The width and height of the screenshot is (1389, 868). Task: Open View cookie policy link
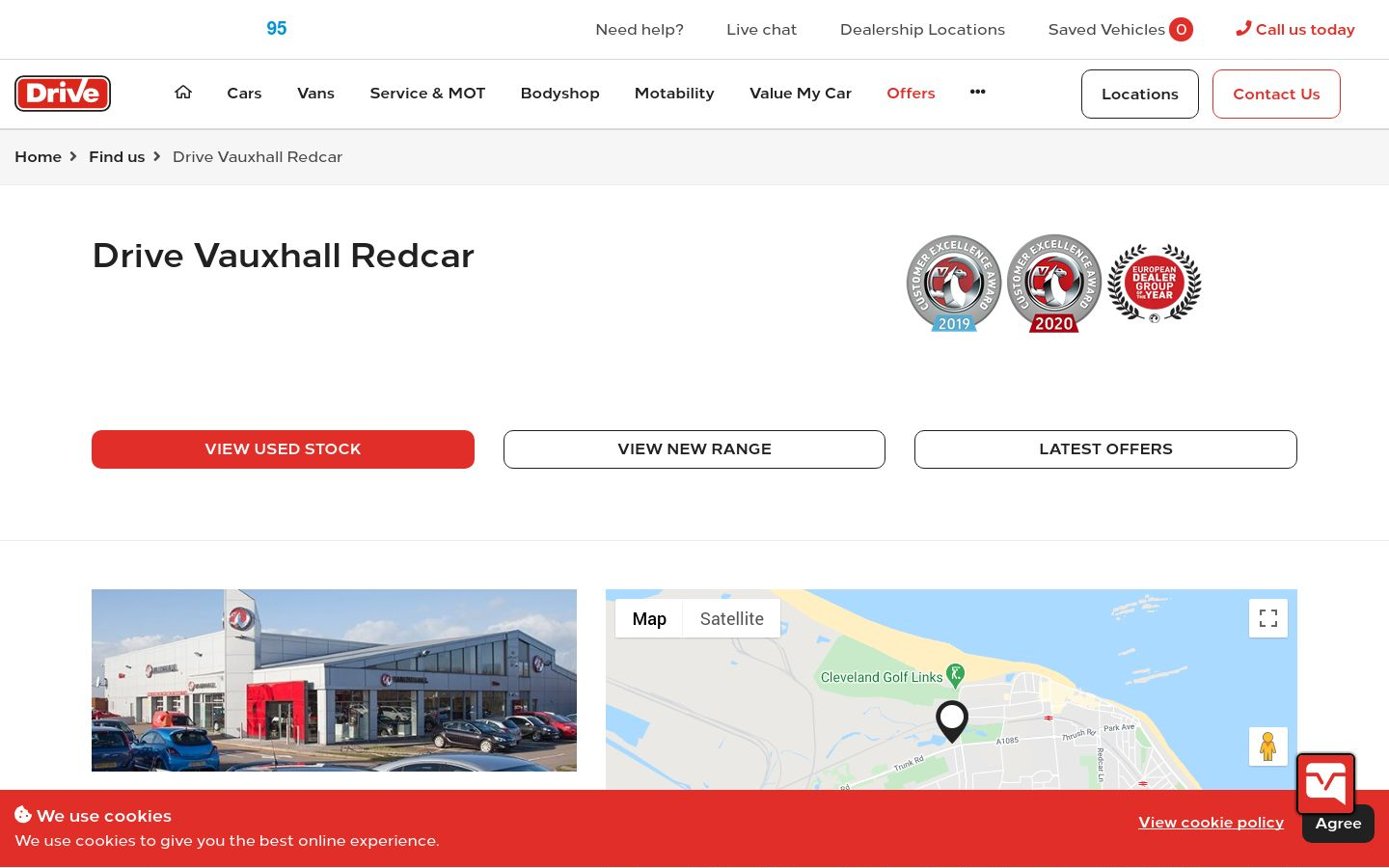[1211, 823]
